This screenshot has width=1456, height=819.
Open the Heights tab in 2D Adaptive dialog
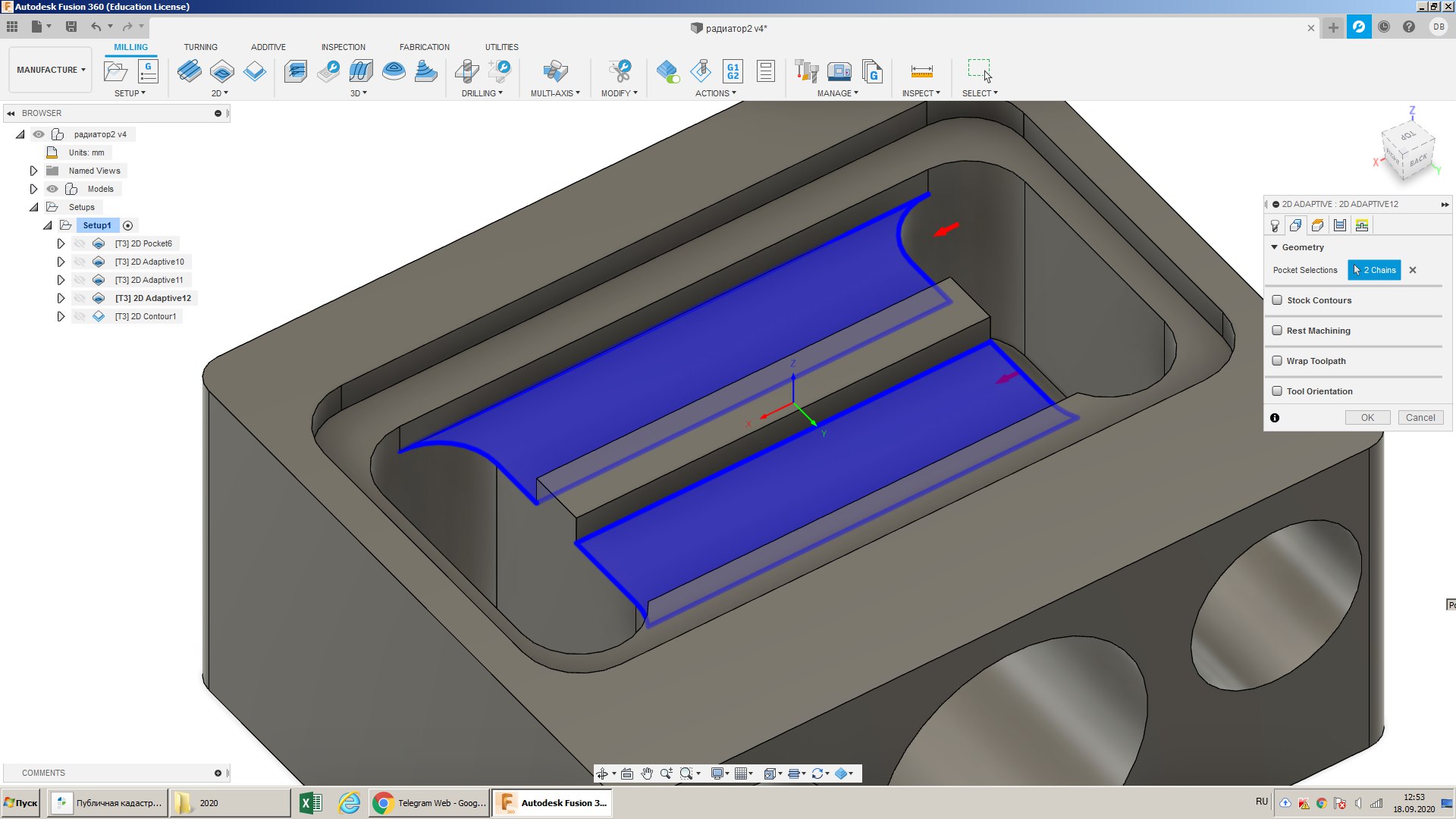1318,225
